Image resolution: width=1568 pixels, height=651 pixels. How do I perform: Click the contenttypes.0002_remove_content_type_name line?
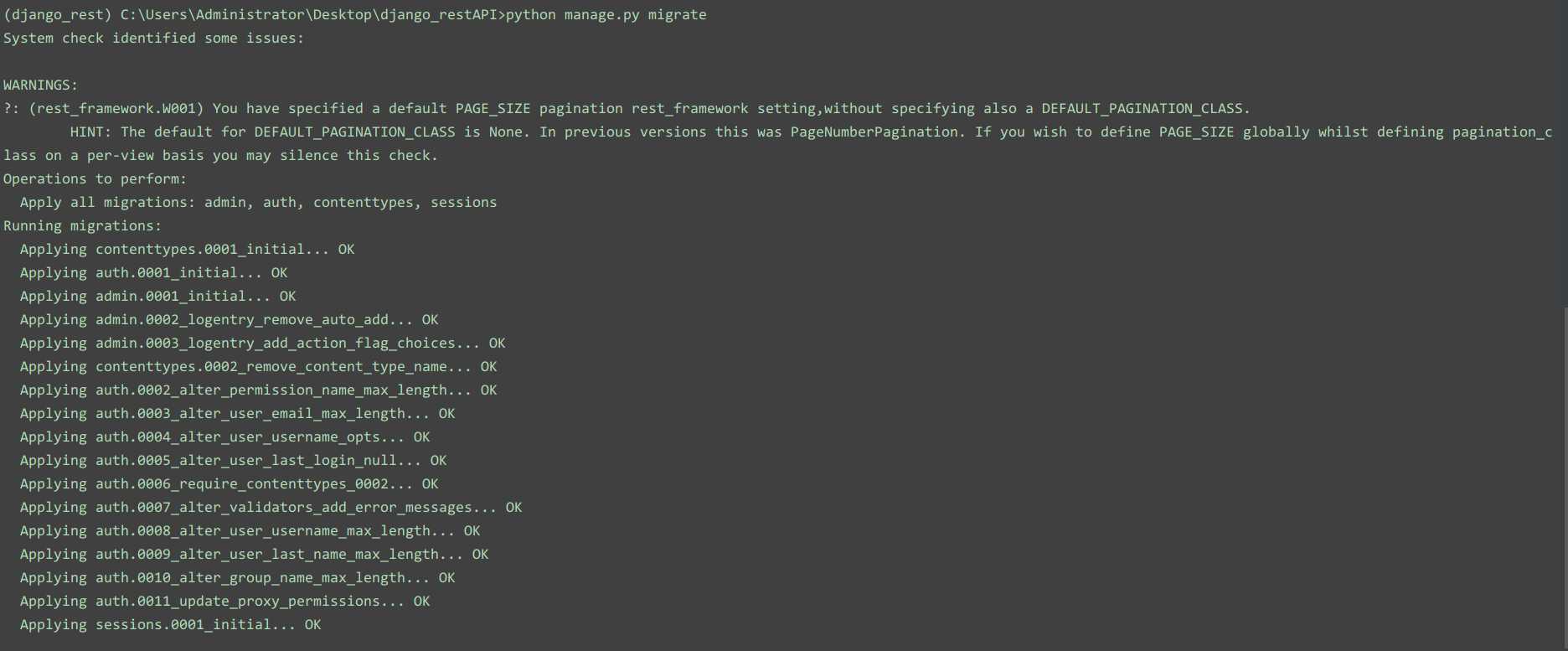(258, 367)
